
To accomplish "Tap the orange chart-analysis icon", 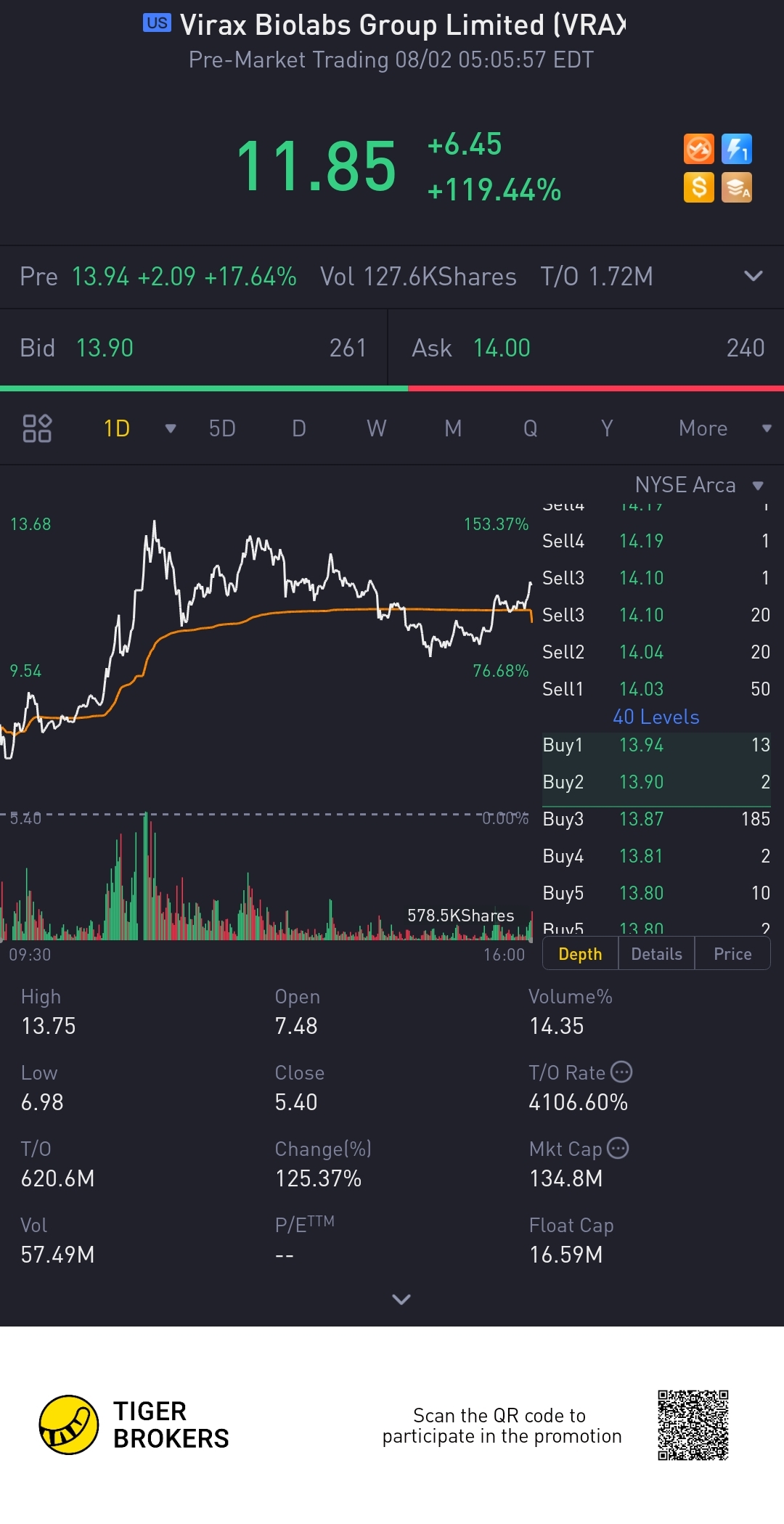I will (699, 150).
